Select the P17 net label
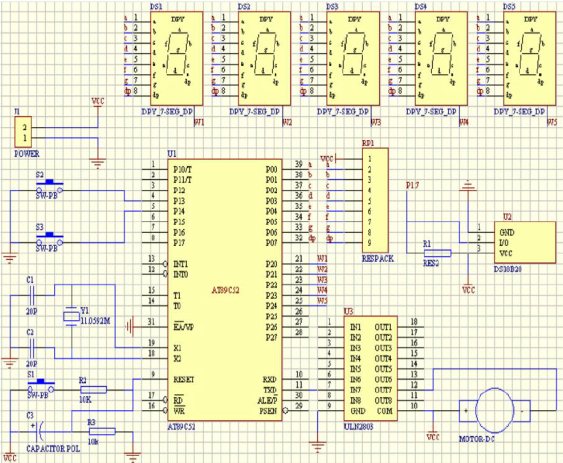The width and height of the screenshot is (563, 463). click(x=413, y=185)
